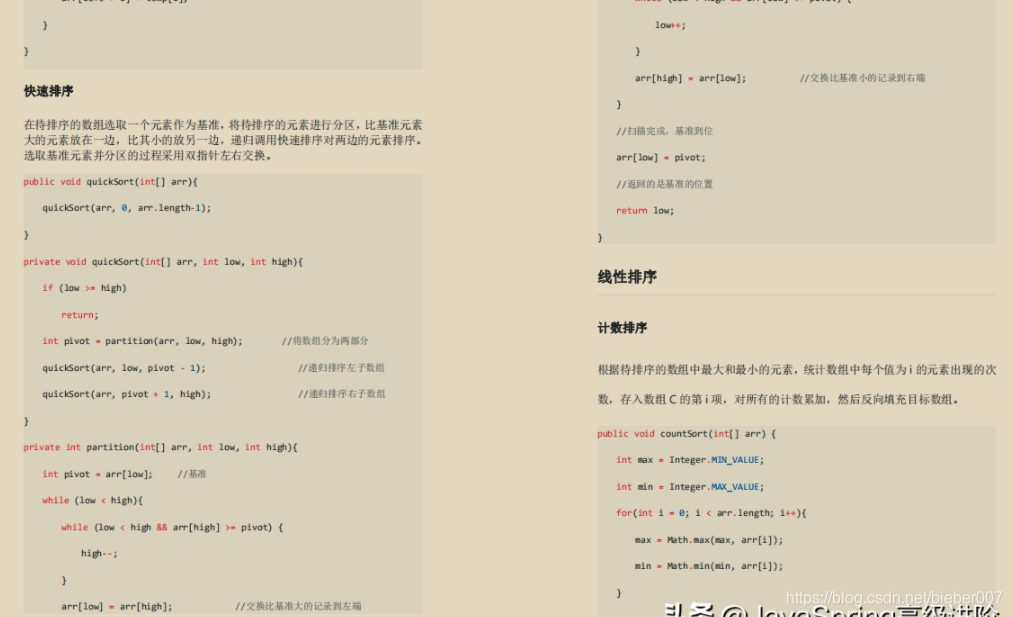Viewport: 1013px width, 617px height.
Task: Click the section heading 线性排序
Action: 627,277
